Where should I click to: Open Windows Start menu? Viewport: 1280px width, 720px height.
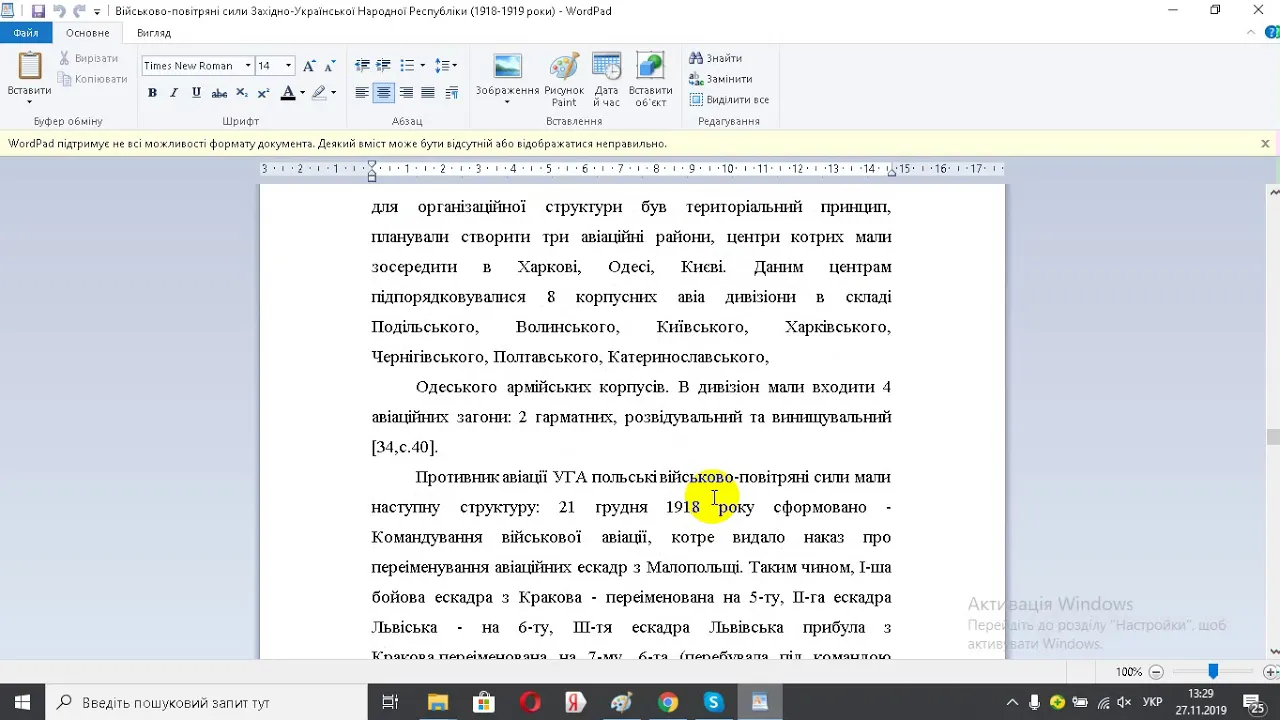[22, 702]
